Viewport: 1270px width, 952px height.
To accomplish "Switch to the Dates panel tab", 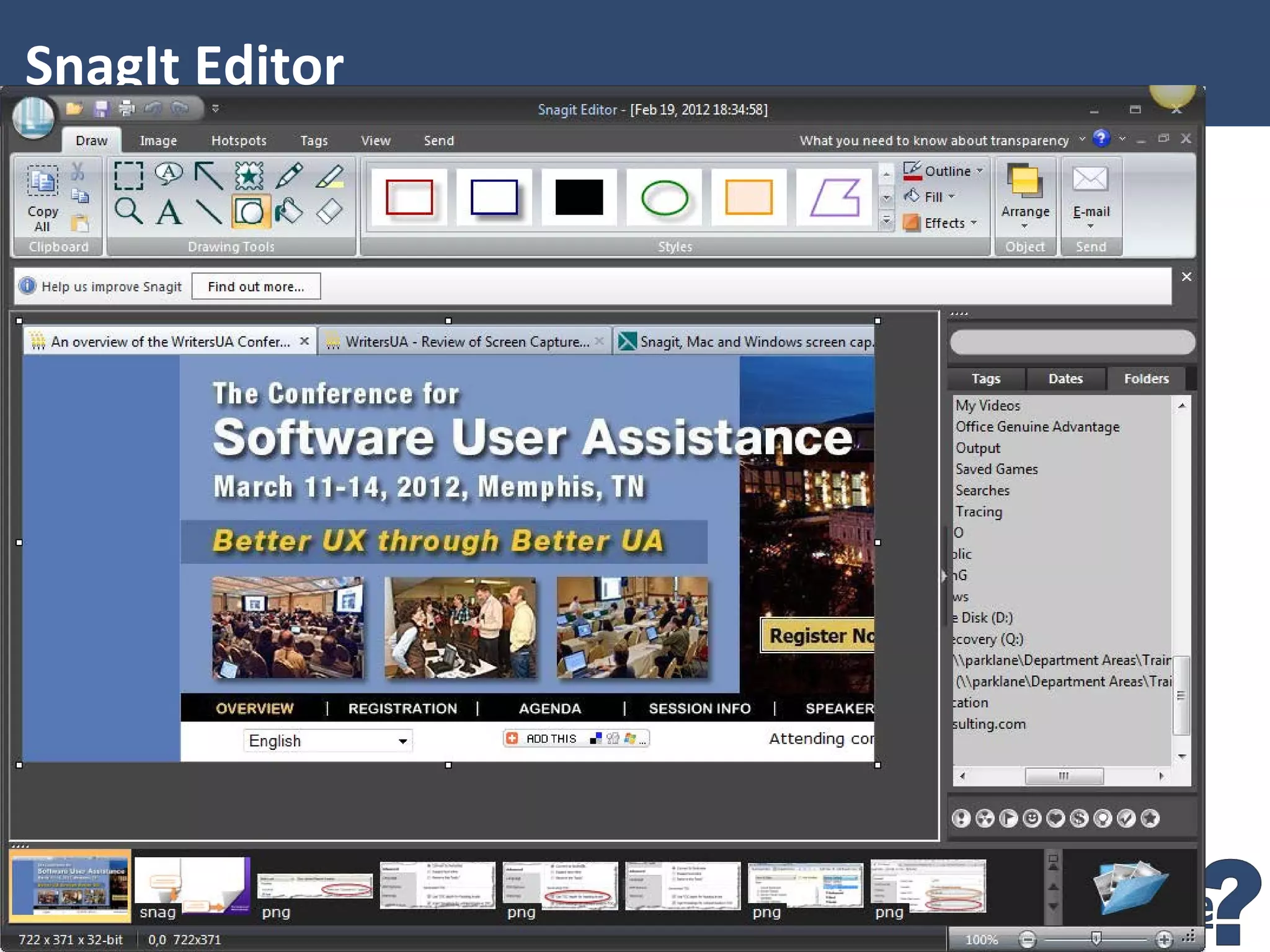I will point(1065,379).
